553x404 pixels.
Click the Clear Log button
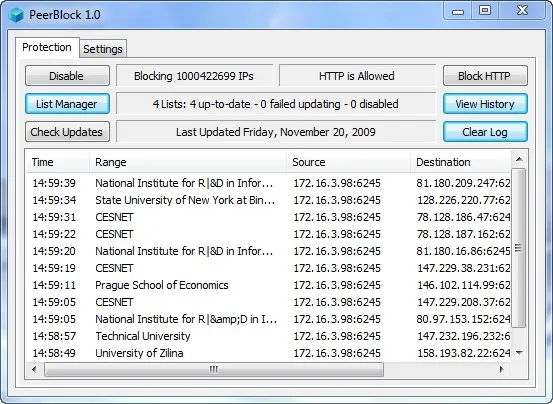click(x=485, y=132)
